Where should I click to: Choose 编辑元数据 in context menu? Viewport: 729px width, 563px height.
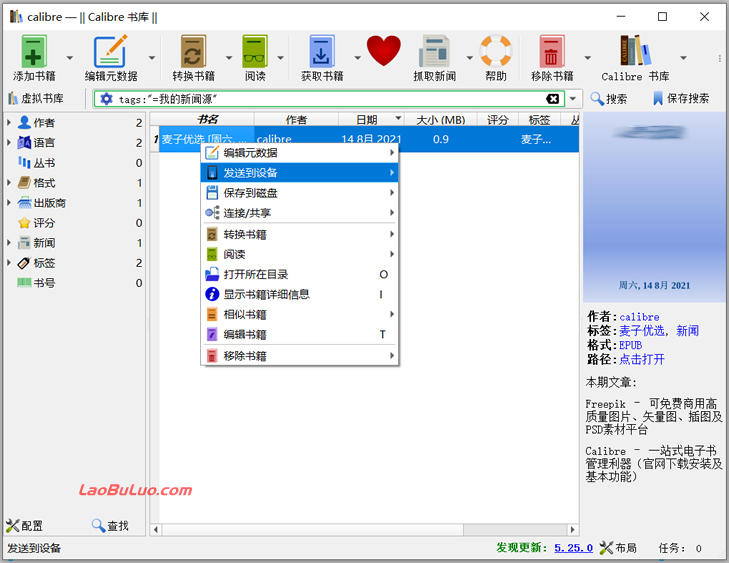(x=299, y=152)
